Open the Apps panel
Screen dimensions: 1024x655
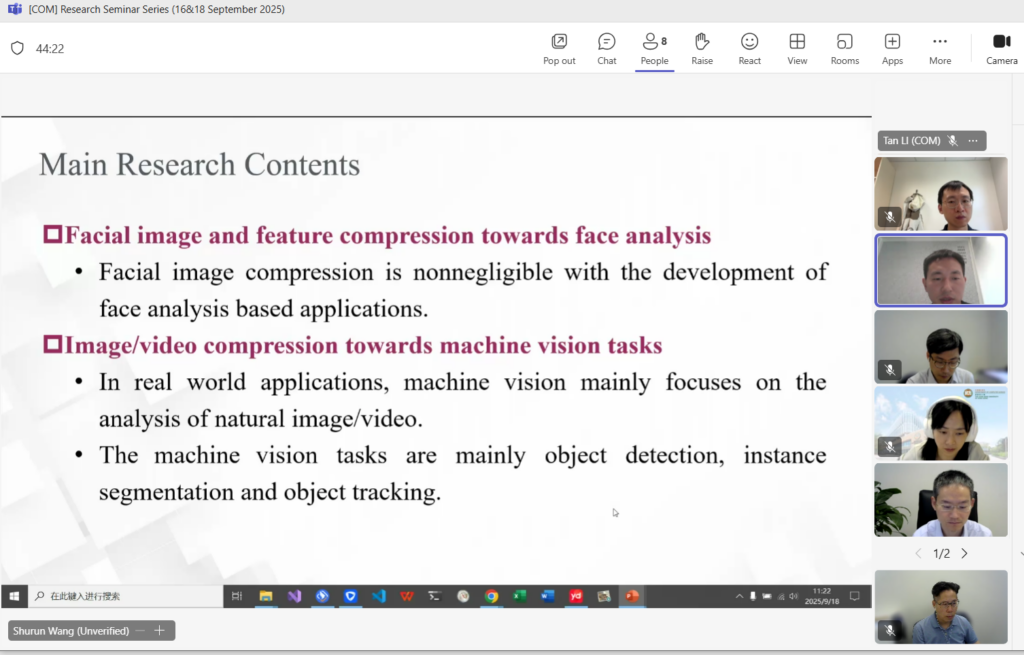[x=892, y=48]
